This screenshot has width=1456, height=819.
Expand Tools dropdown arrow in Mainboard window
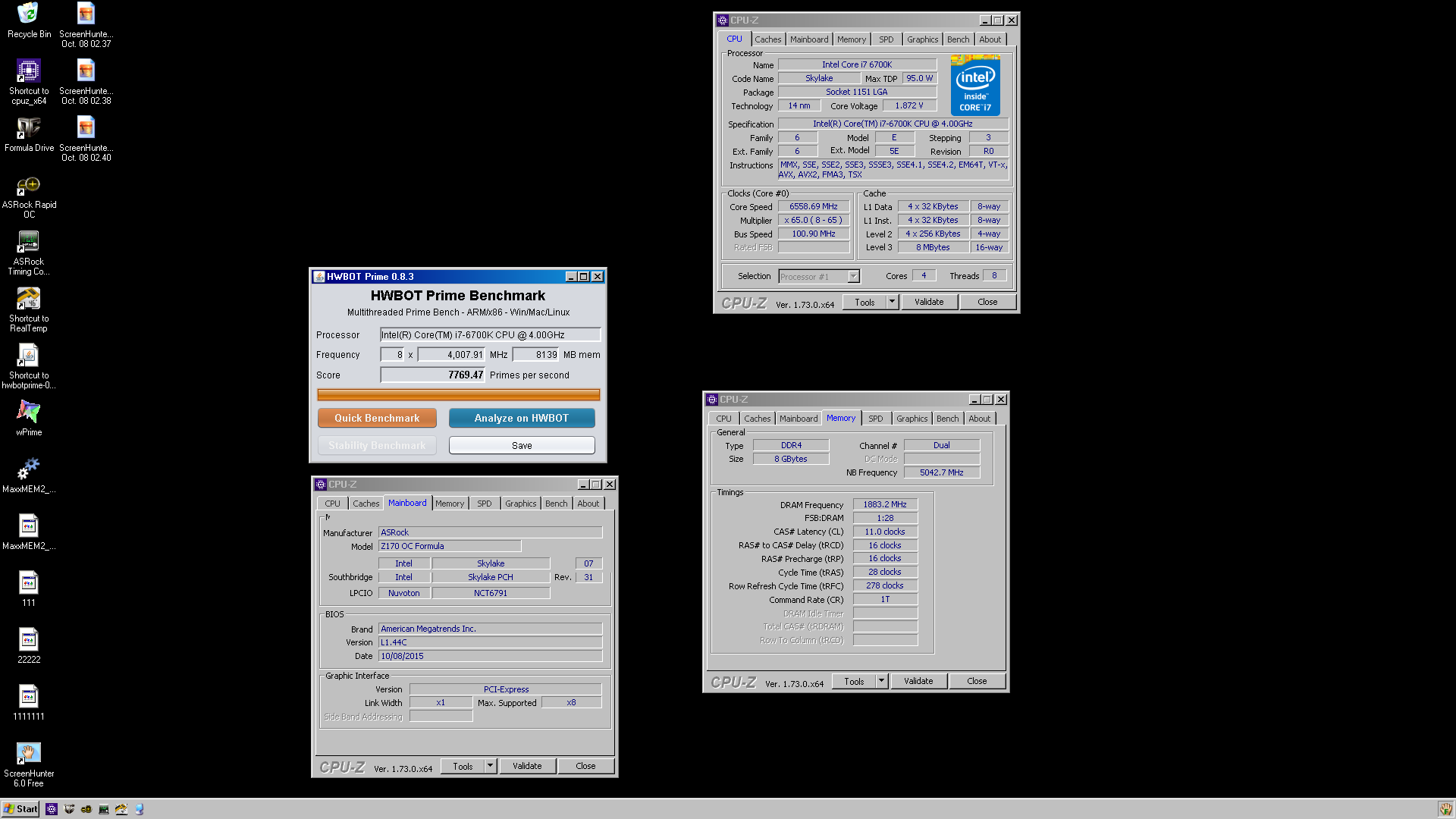click(490, 766)
